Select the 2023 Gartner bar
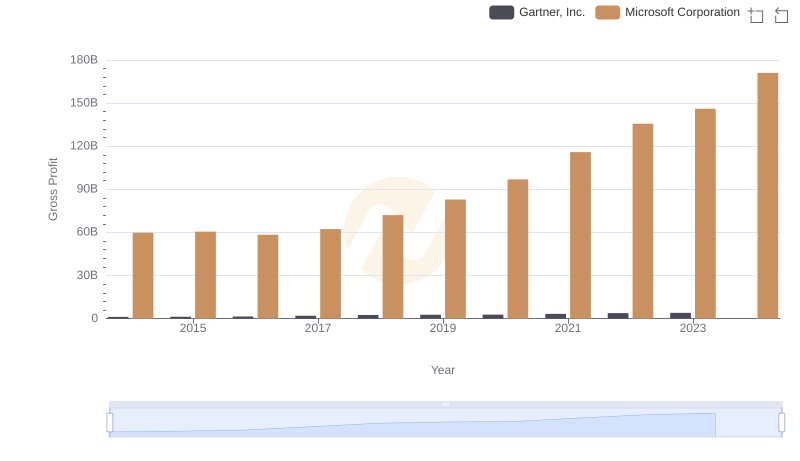800x461 pixels. (681, 316)
